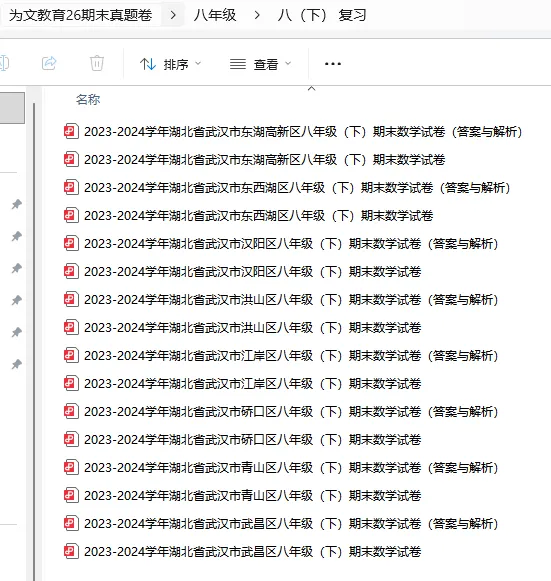This screenshot has width=551, height=581.
Task: Click the PDF icon of 汉阳区 answers file
Action: [71, 243]
